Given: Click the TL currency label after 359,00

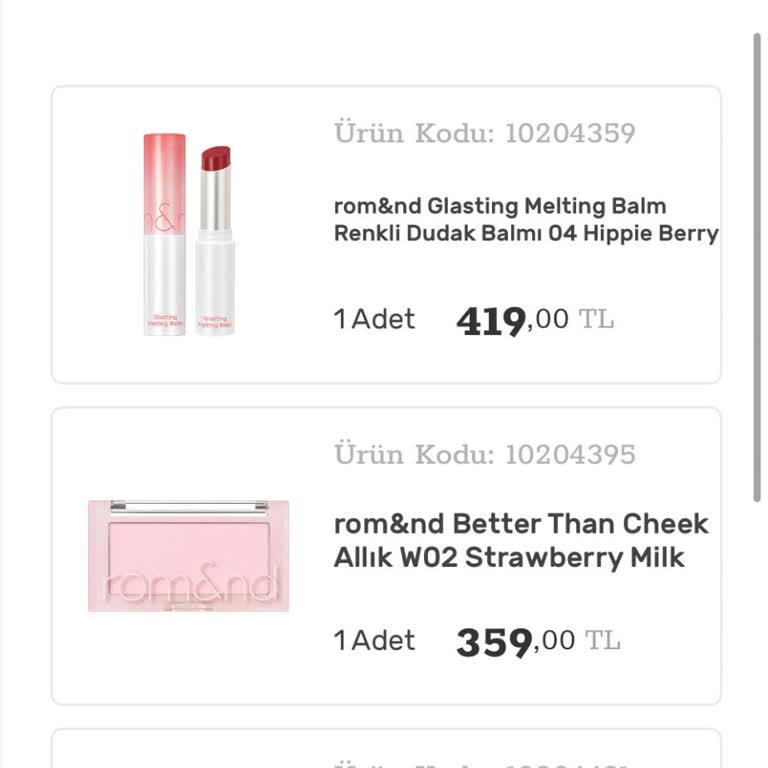Looking at the screenshot, I should tap(603, 640).
